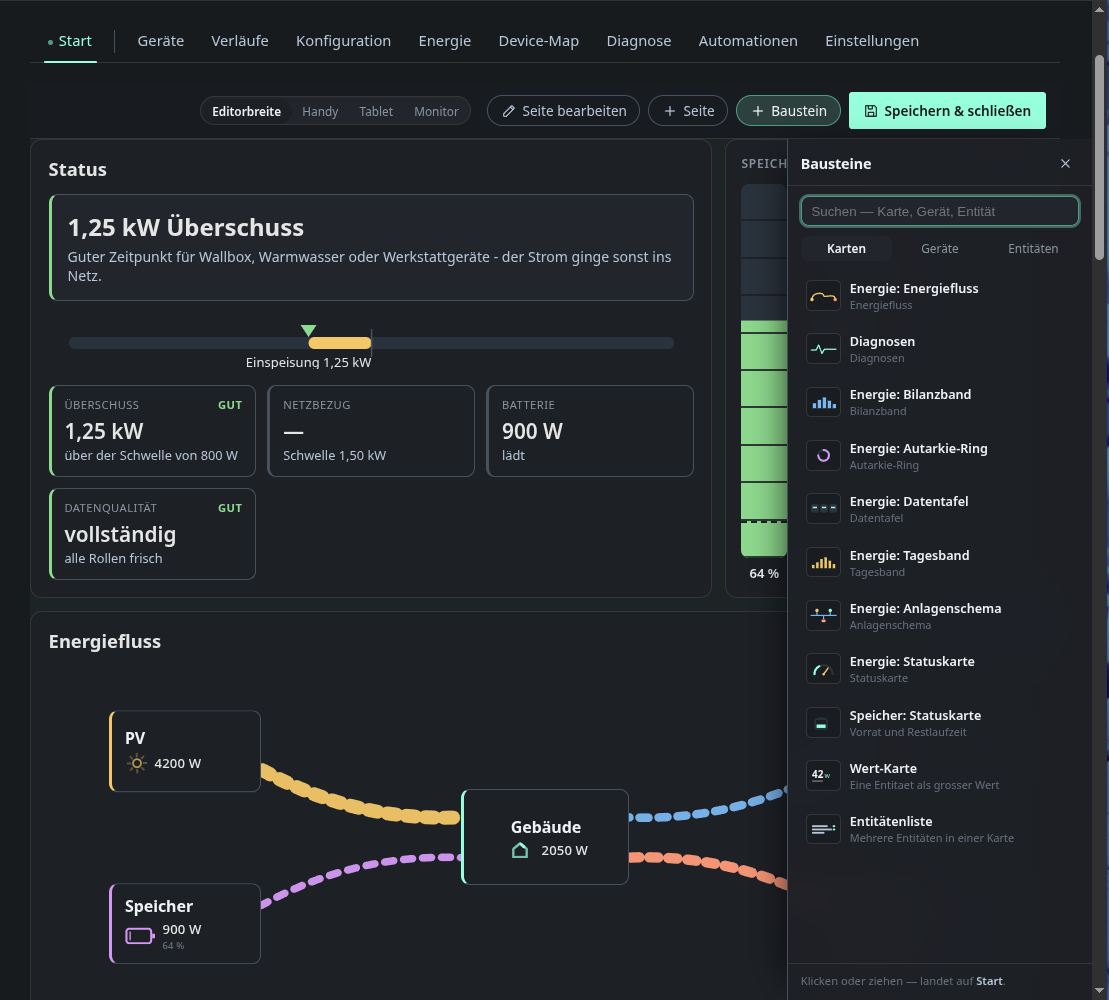The image size is (1109, 1000).
Task: Click the Batterie 900 W tile
Action: pos(590,431)
